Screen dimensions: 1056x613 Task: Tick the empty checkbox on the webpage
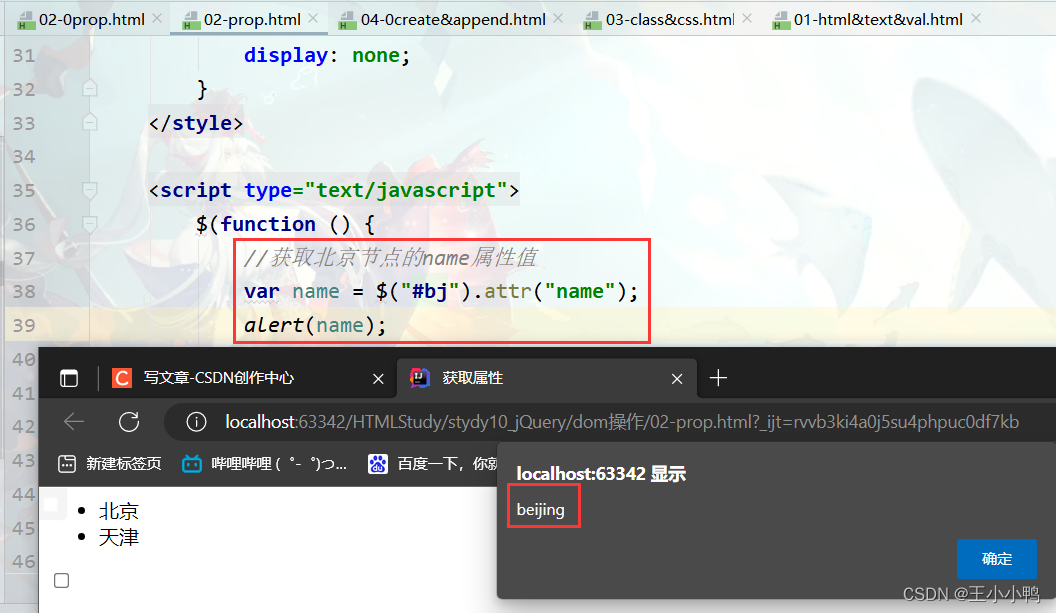[61, 580]
